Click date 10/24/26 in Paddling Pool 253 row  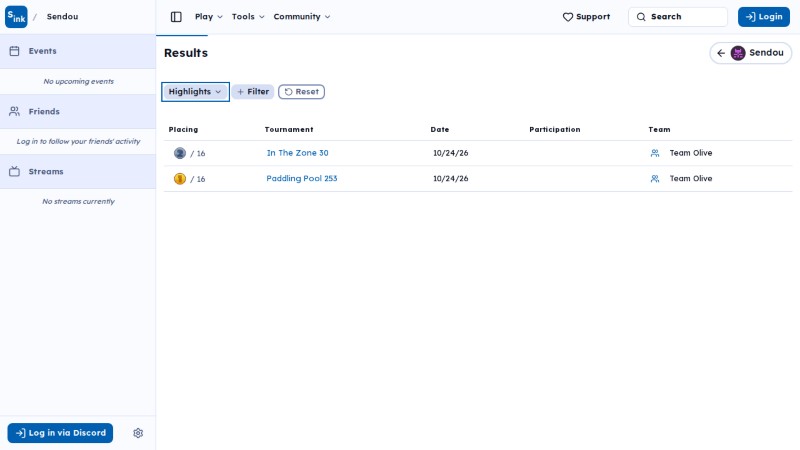451,179
